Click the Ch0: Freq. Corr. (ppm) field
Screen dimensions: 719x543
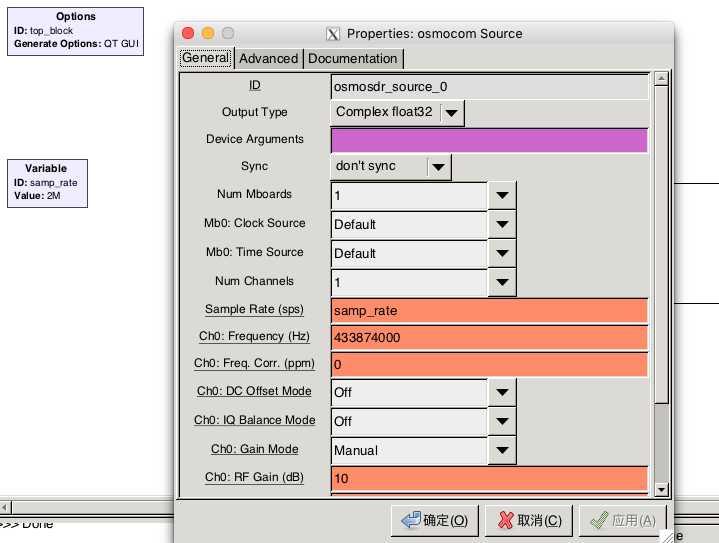tap(489, 365)
